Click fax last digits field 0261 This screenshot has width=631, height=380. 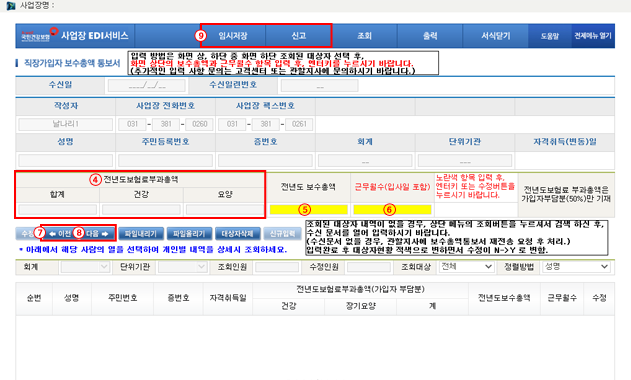299,124
